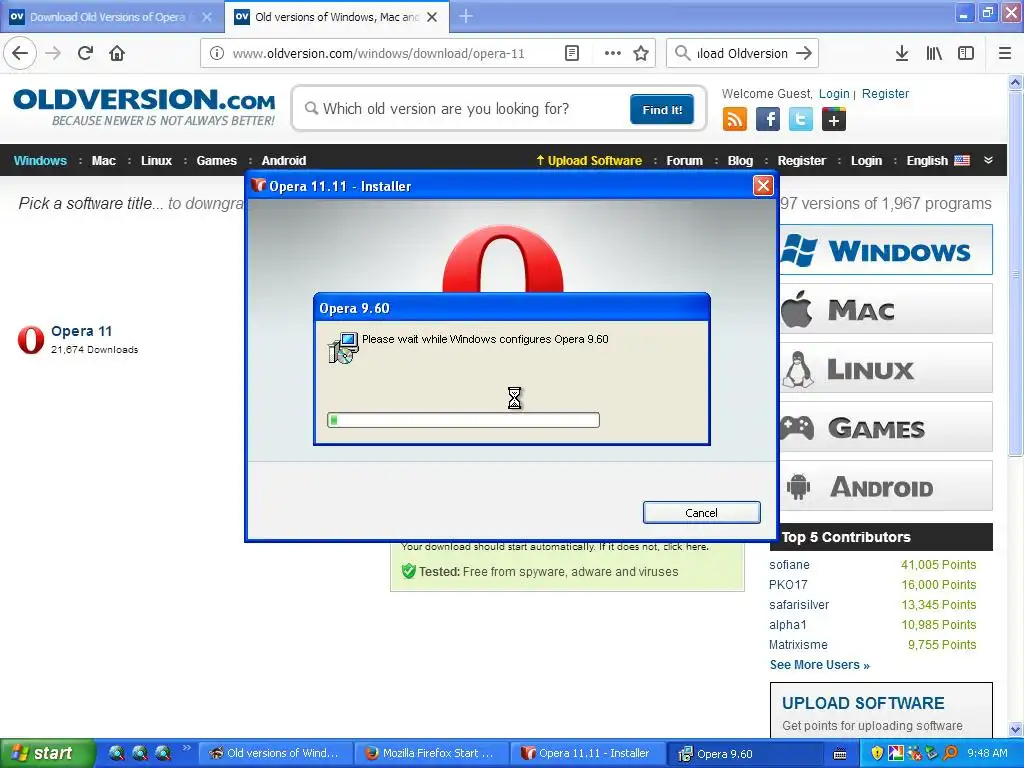1024x768 pixels.
Task: Open the Firefox hamburger menu
Action: pos(1005,53)
